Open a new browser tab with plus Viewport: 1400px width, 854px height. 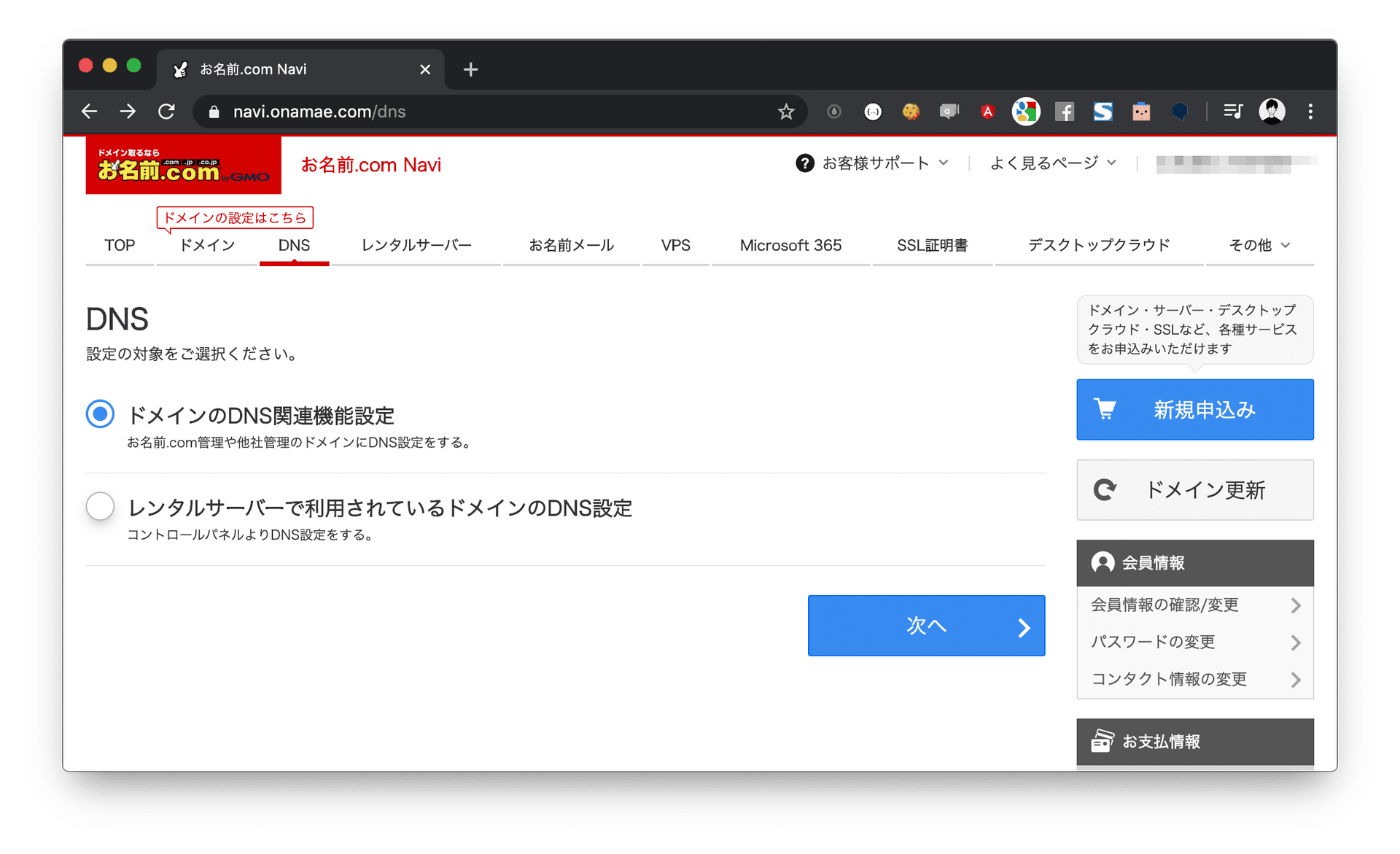click(470, 69)
